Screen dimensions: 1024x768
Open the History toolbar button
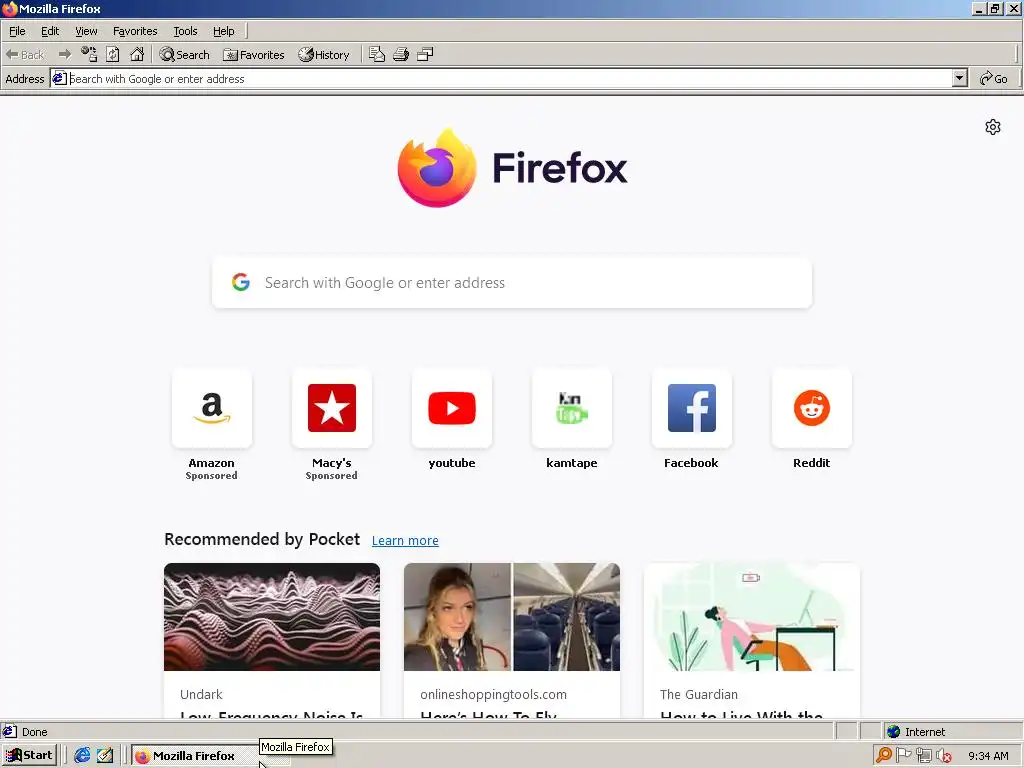click(324, 55)
